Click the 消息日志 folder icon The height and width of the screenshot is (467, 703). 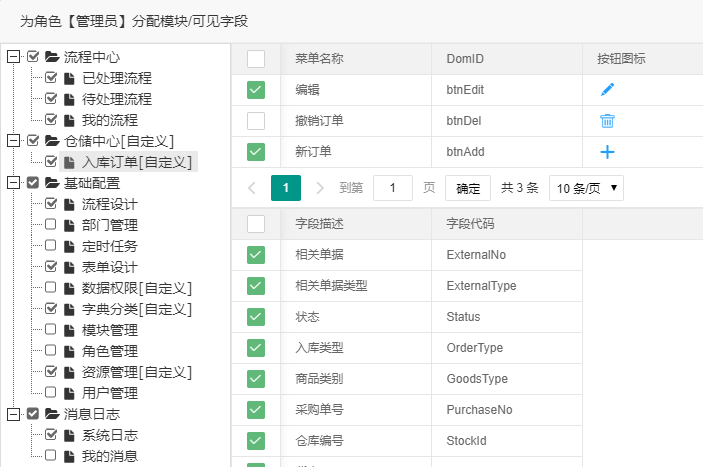pos(52,414)
